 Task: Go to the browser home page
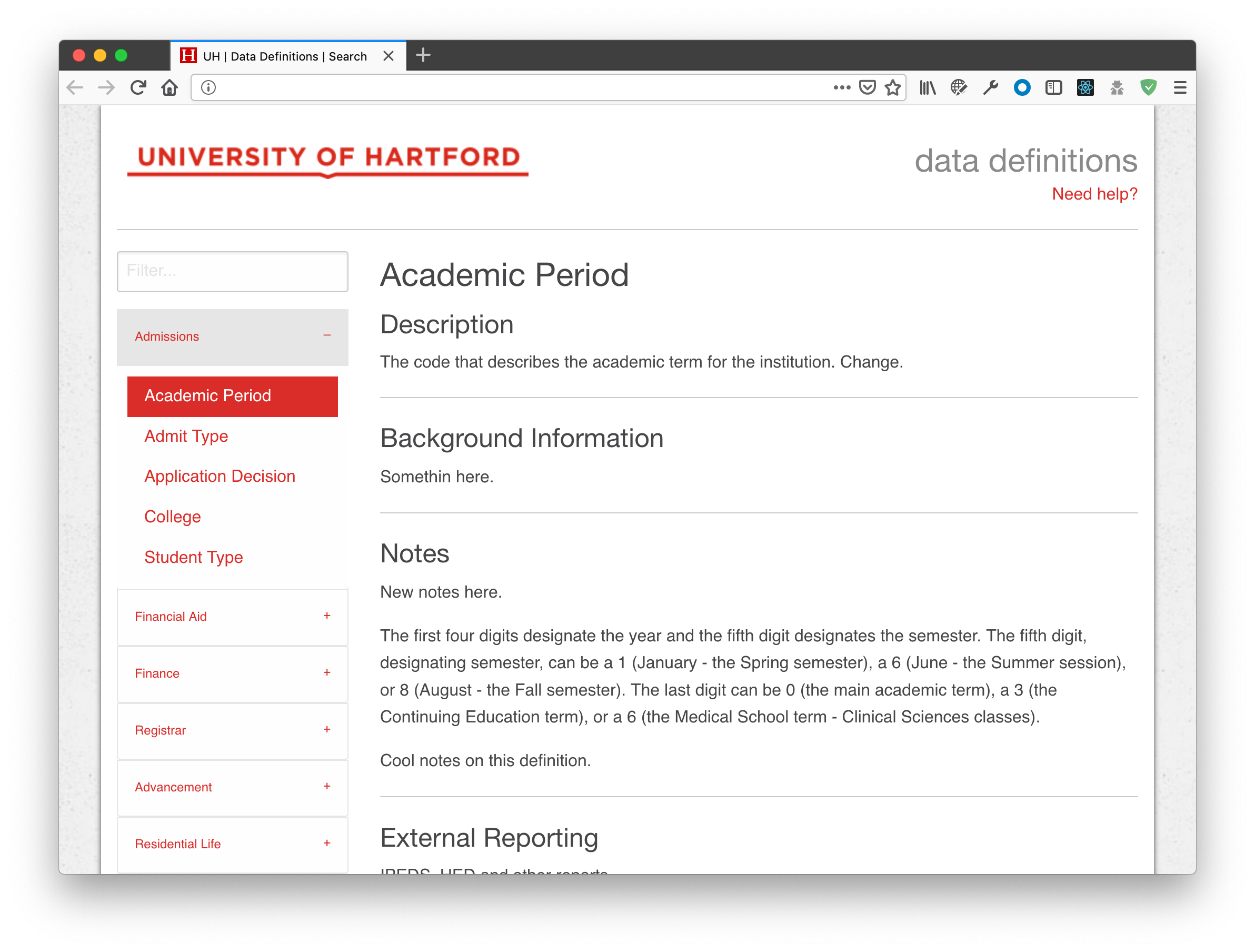click(170, 88)
